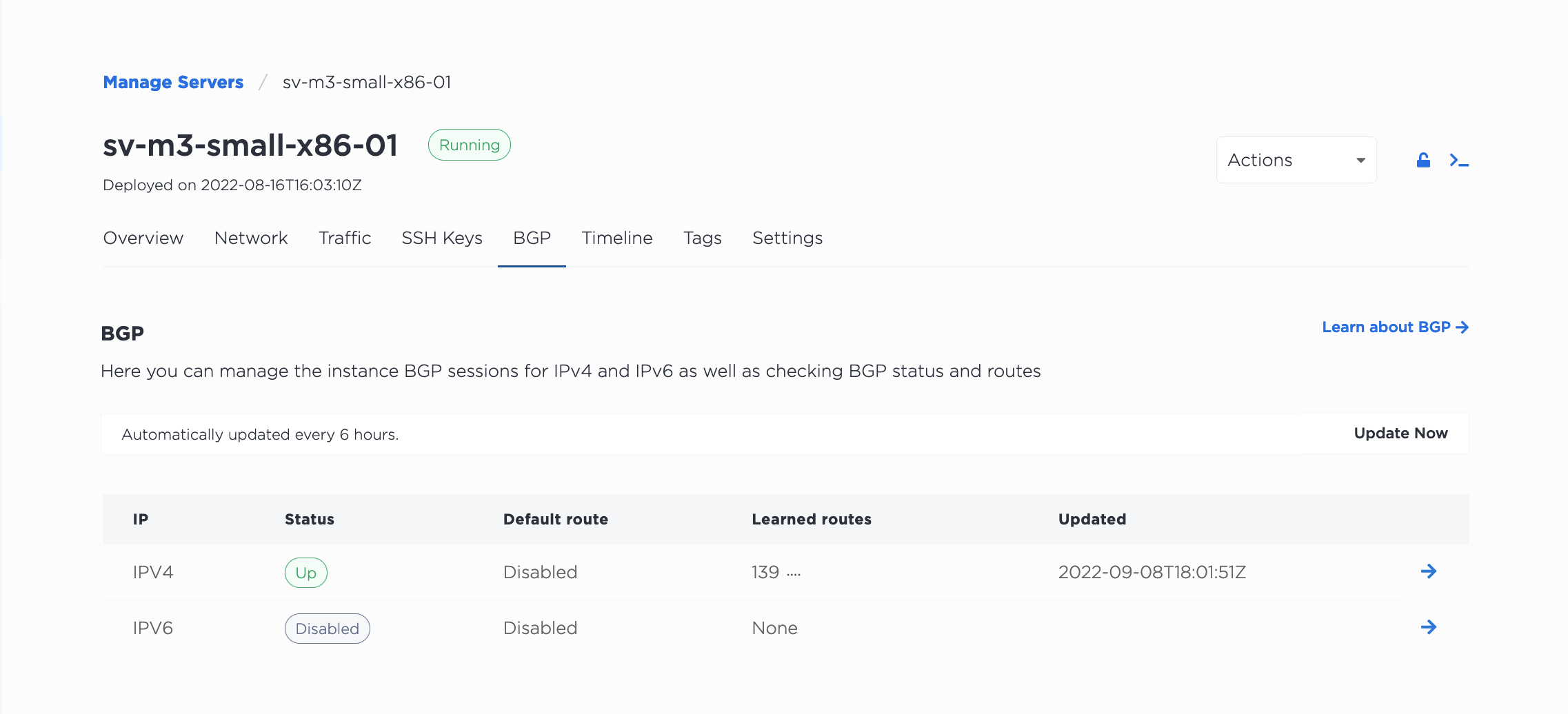Screen dimensions: 1568x714
Task: Switch to the Network tab
Action: [251, 238]
